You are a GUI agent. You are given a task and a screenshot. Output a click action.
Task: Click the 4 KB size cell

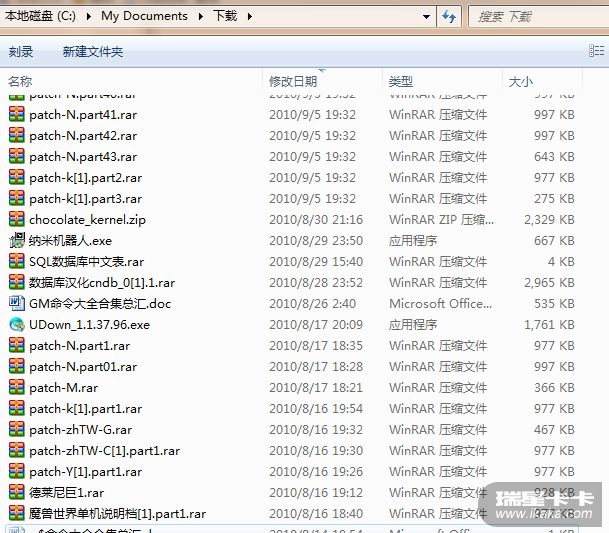click(x=561, y=262)
